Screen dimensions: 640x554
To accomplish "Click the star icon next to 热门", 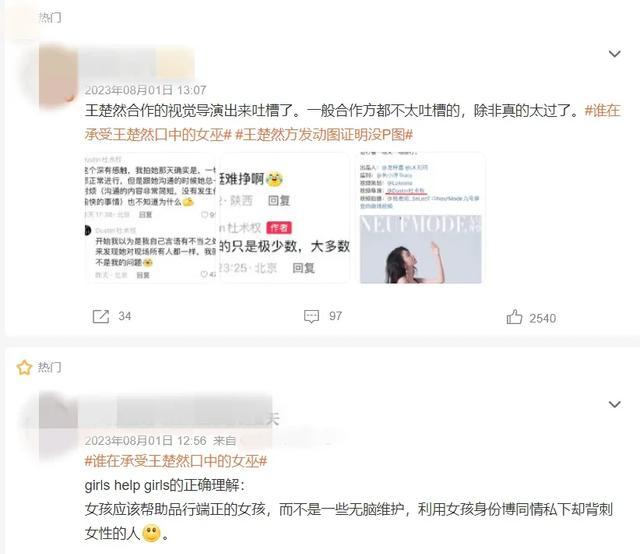I will click(24, 367).
